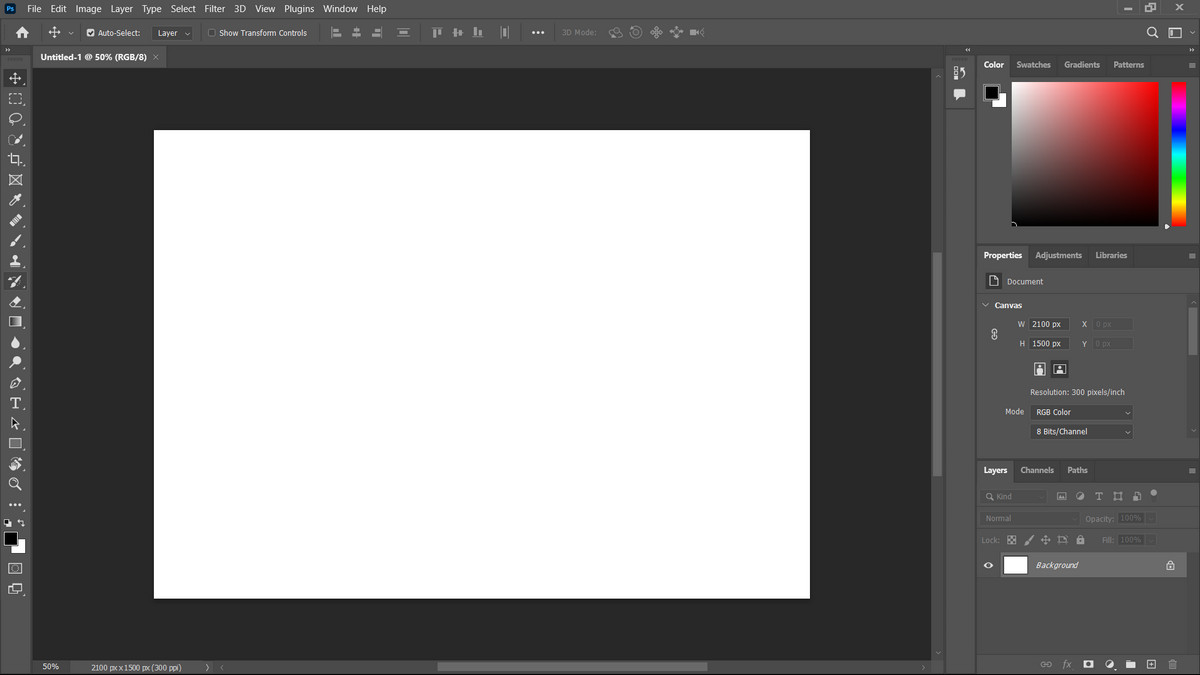Hide the Background layer visibility eye
Viewport: 1200px width, 675px height.
(x=988, y=565)
